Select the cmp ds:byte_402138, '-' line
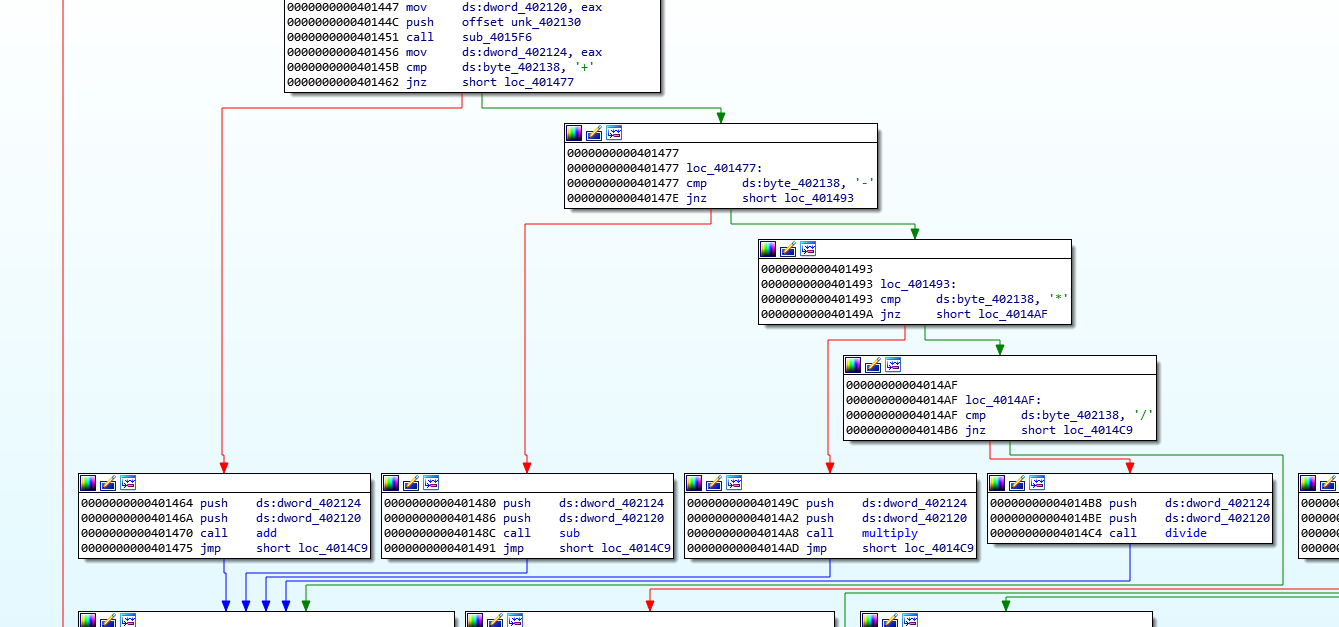 [720, 183]
